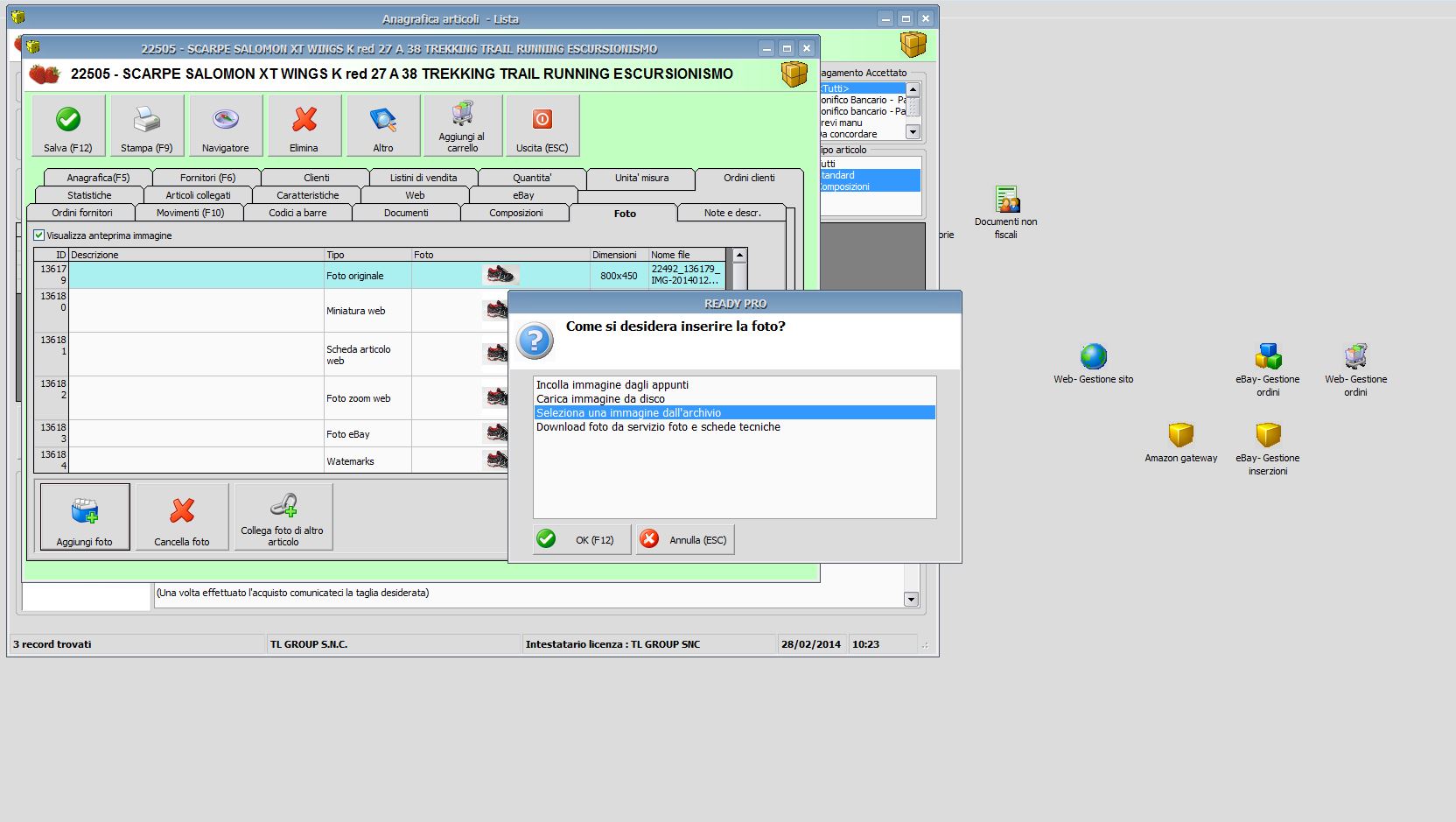Choose Download foto da servizio foto option

point(735,427)
